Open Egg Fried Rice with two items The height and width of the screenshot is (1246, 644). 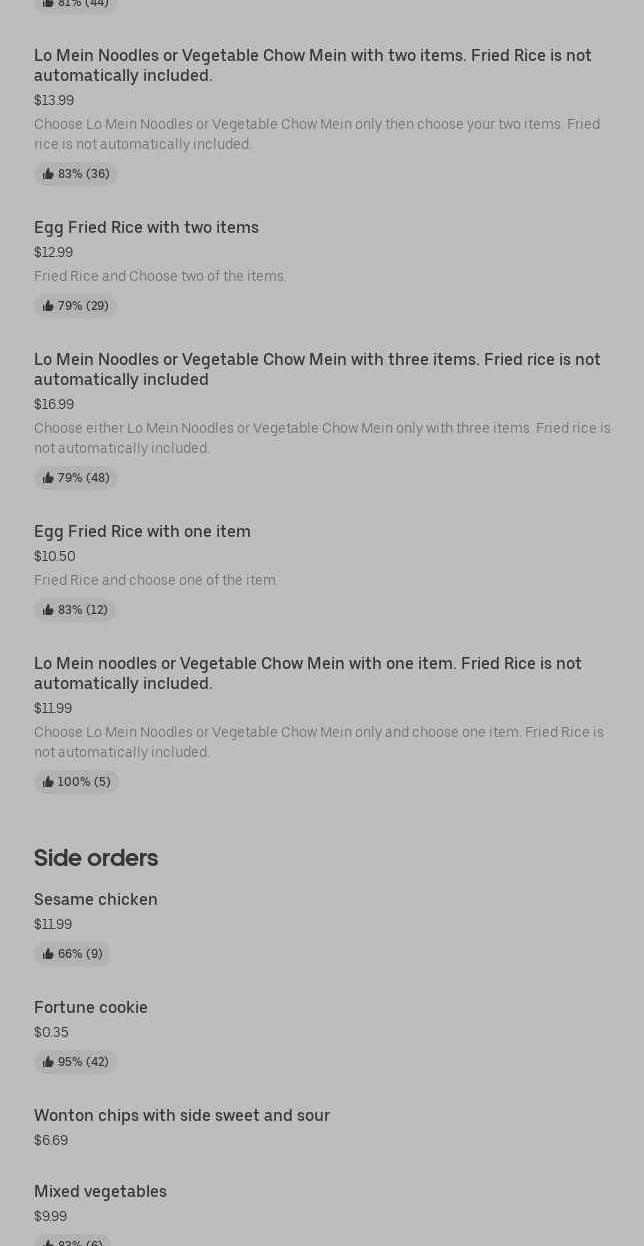(146, 228)
